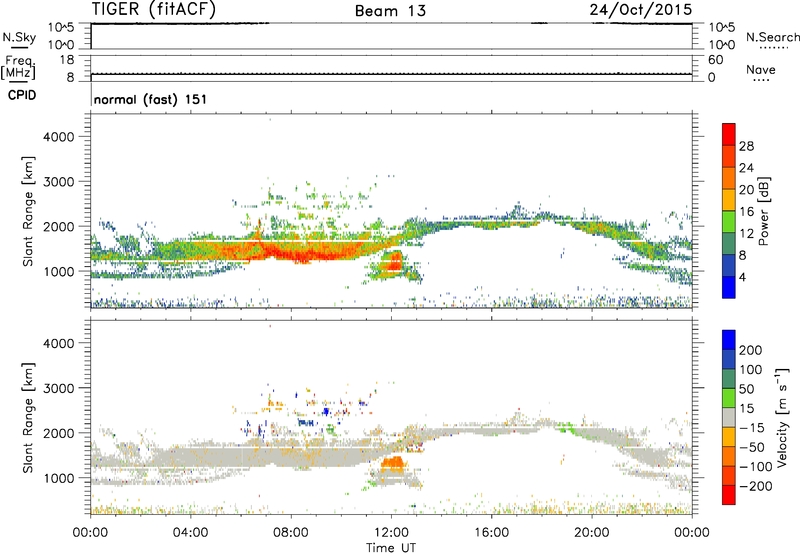Screen dimensions: 800x554
Task: Click the -15 tick on velocity colorbar
Action: click(x=752, y=427)
